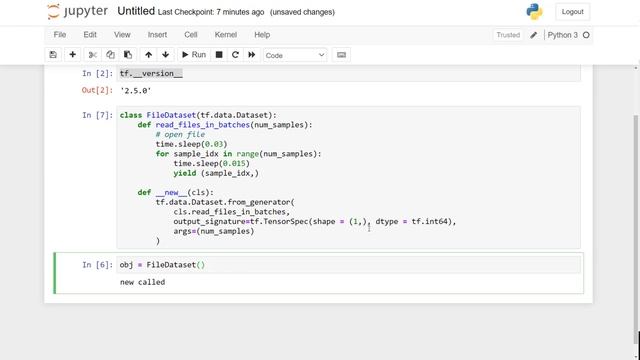Click the Trusted notebook button
The width and height of the screenshot is (640, 360).
(508, 35)
